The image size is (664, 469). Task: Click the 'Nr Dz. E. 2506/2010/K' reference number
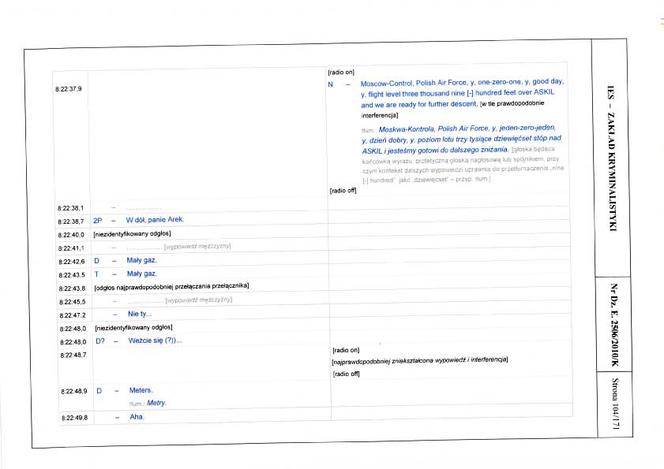[614, 325]
